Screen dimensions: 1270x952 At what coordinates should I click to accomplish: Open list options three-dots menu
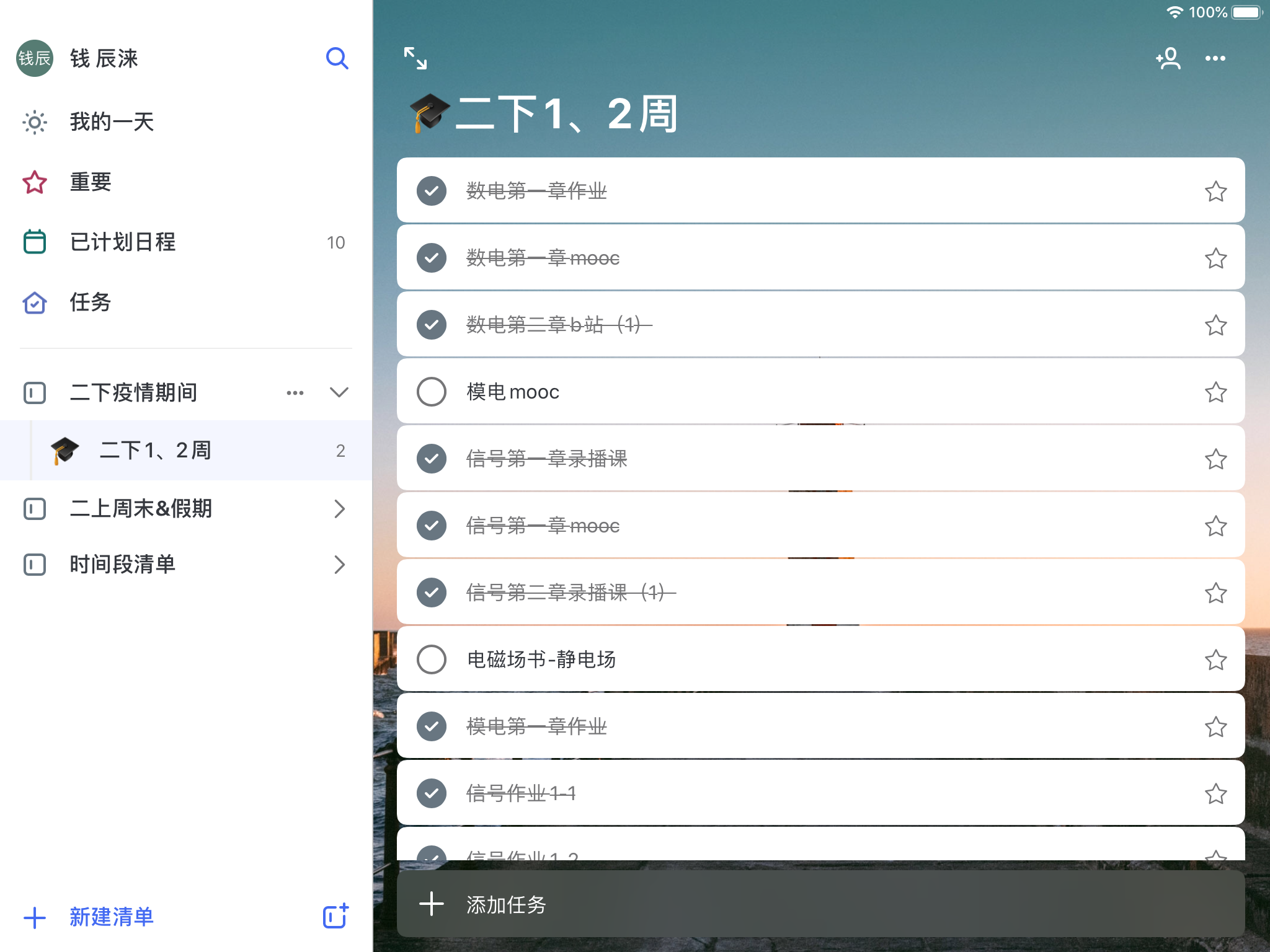[1215, 58]
